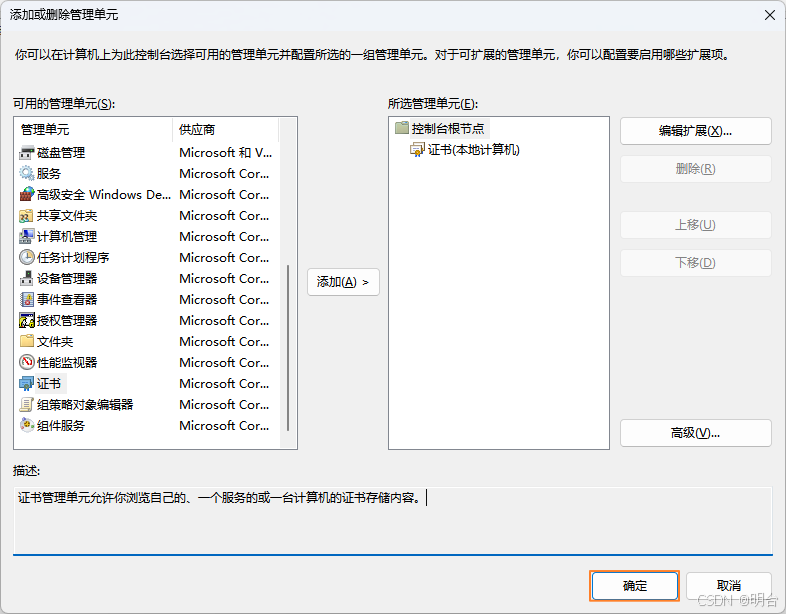Click the 添加(A) > button
Screen dimensions: 786x614
pyautogui.click(x=343, y=282)
